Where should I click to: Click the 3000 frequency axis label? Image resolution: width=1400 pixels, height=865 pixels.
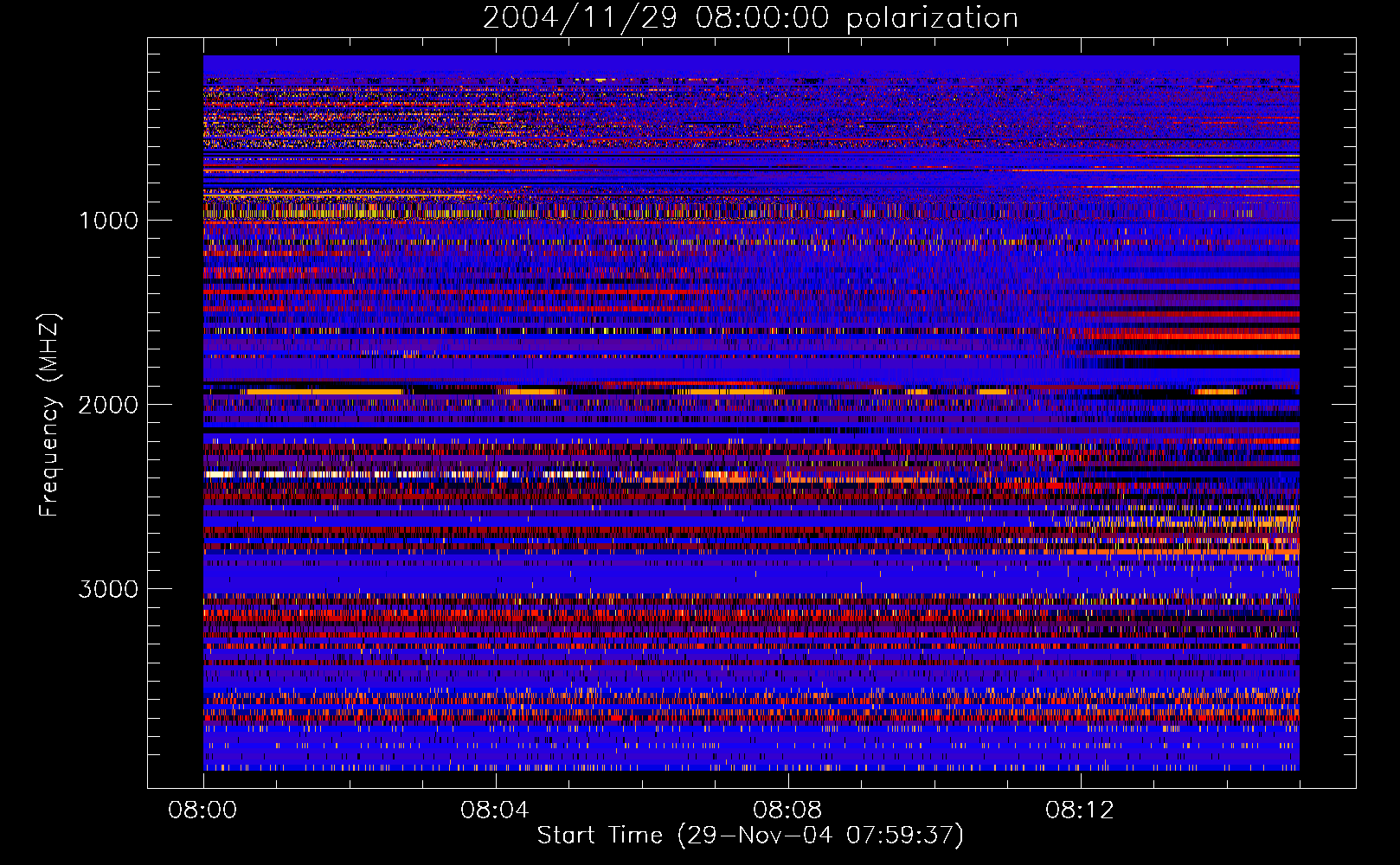coord(108,589)
